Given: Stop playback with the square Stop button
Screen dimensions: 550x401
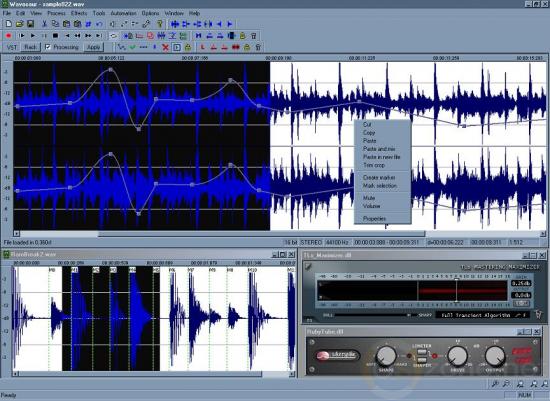Looking at the screenshot, I should tap(55, 36).
